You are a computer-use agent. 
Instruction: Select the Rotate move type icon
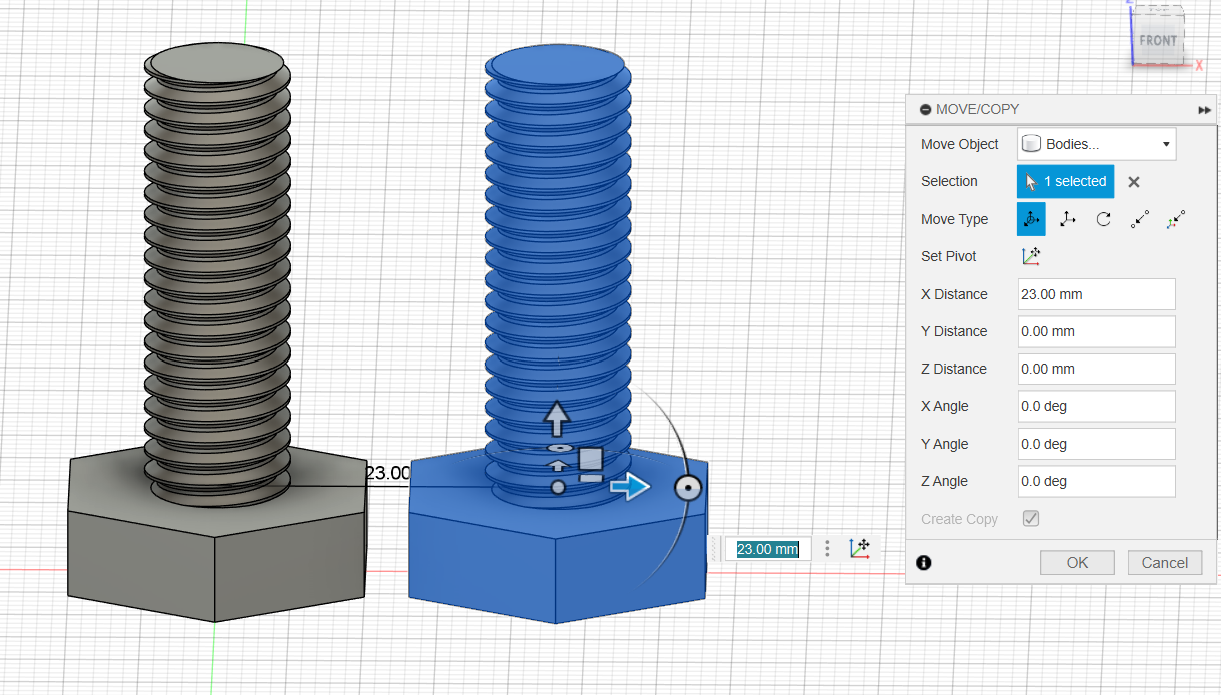[x=1103, y=219]
